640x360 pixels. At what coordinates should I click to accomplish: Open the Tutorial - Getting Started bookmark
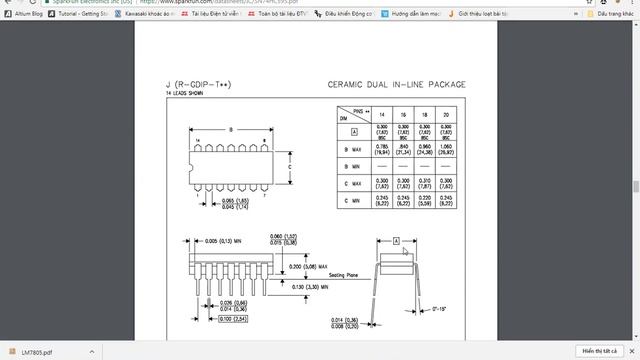[x=78, y=14]
